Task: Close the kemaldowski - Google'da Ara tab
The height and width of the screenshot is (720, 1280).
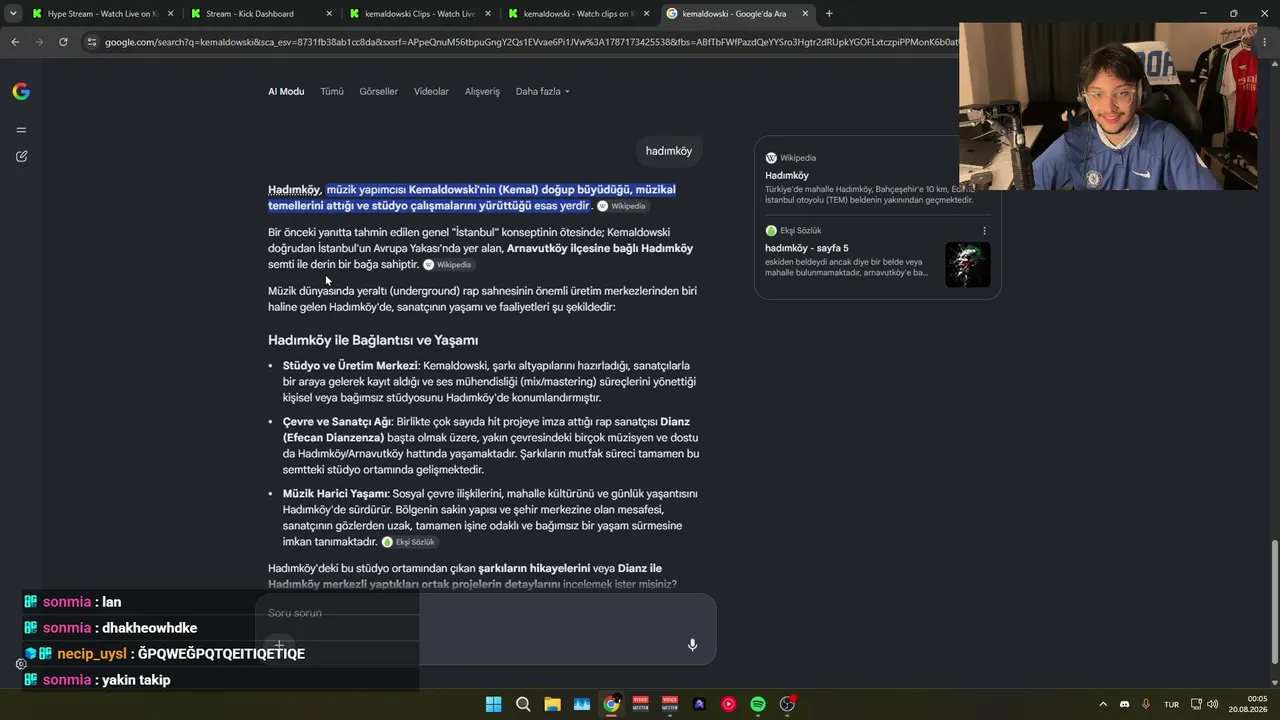Action: click(x=805, y=14)
